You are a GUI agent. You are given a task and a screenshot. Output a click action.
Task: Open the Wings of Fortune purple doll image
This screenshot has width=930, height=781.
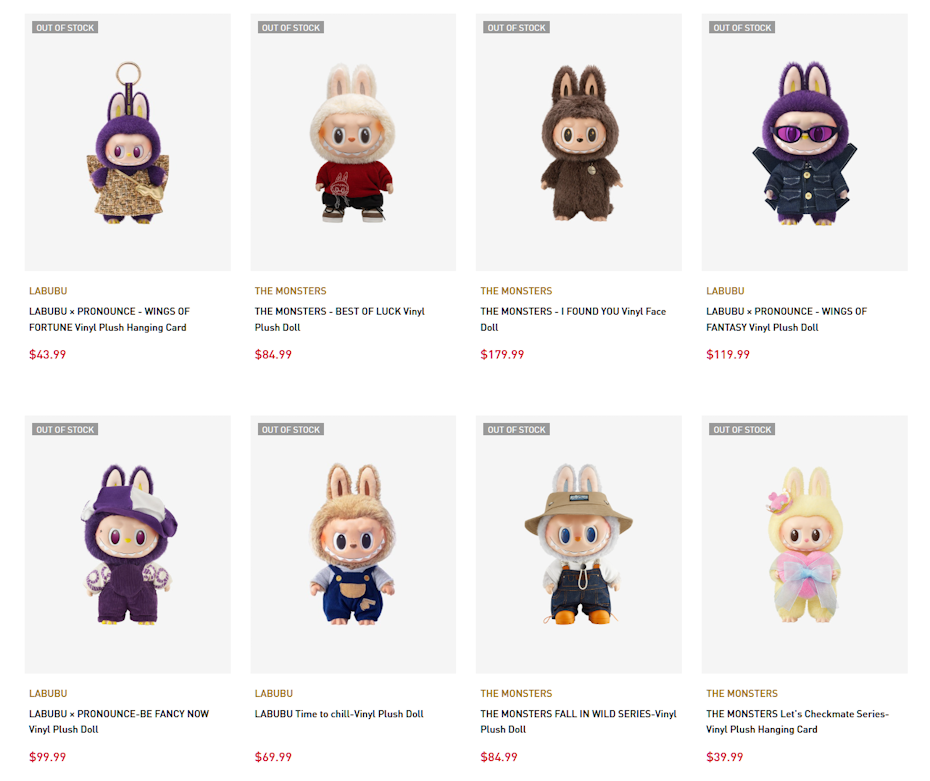pyautogui.click(x=127, y=143)
